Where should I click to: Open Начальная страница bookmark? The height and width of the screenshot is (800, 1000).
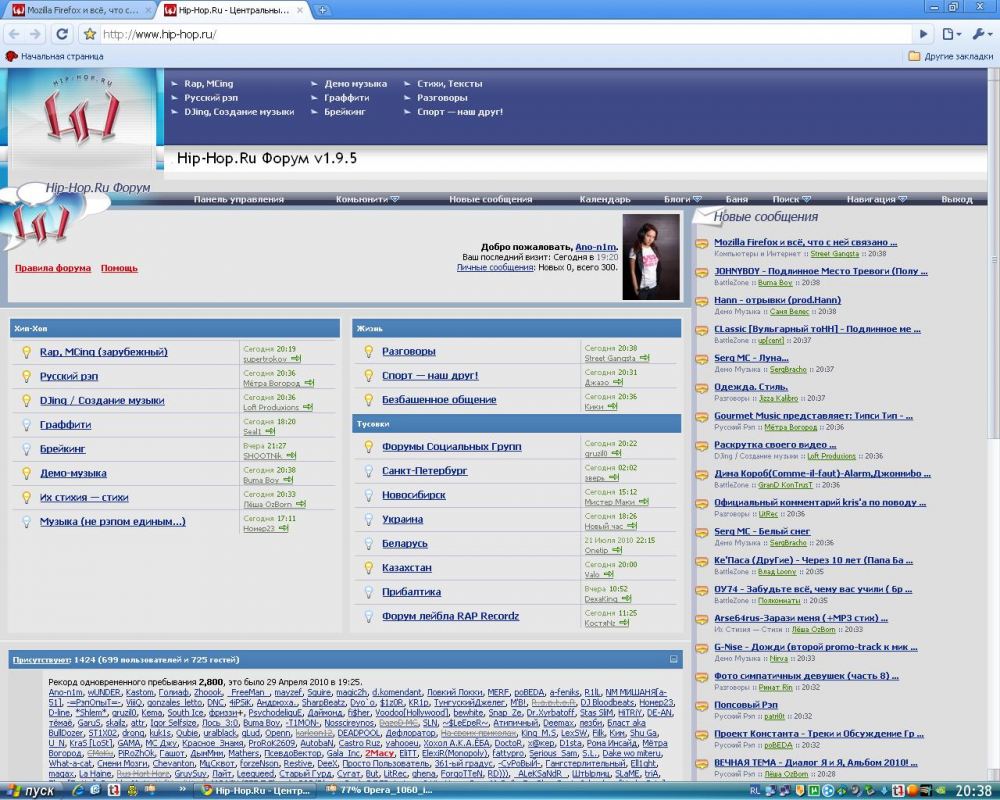55,56
